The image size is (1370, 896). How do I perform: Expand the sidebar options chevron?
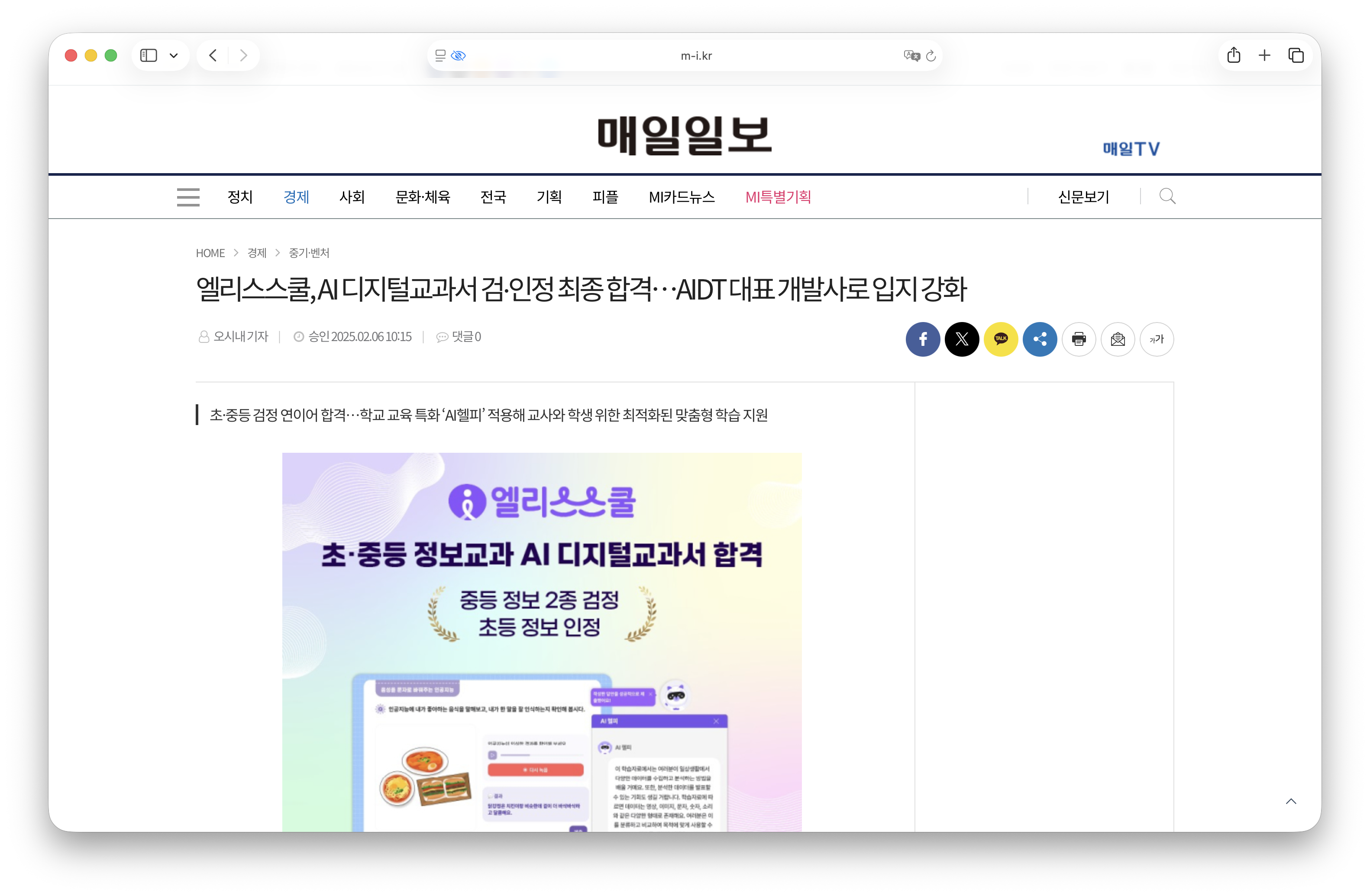tap(174, 55)
